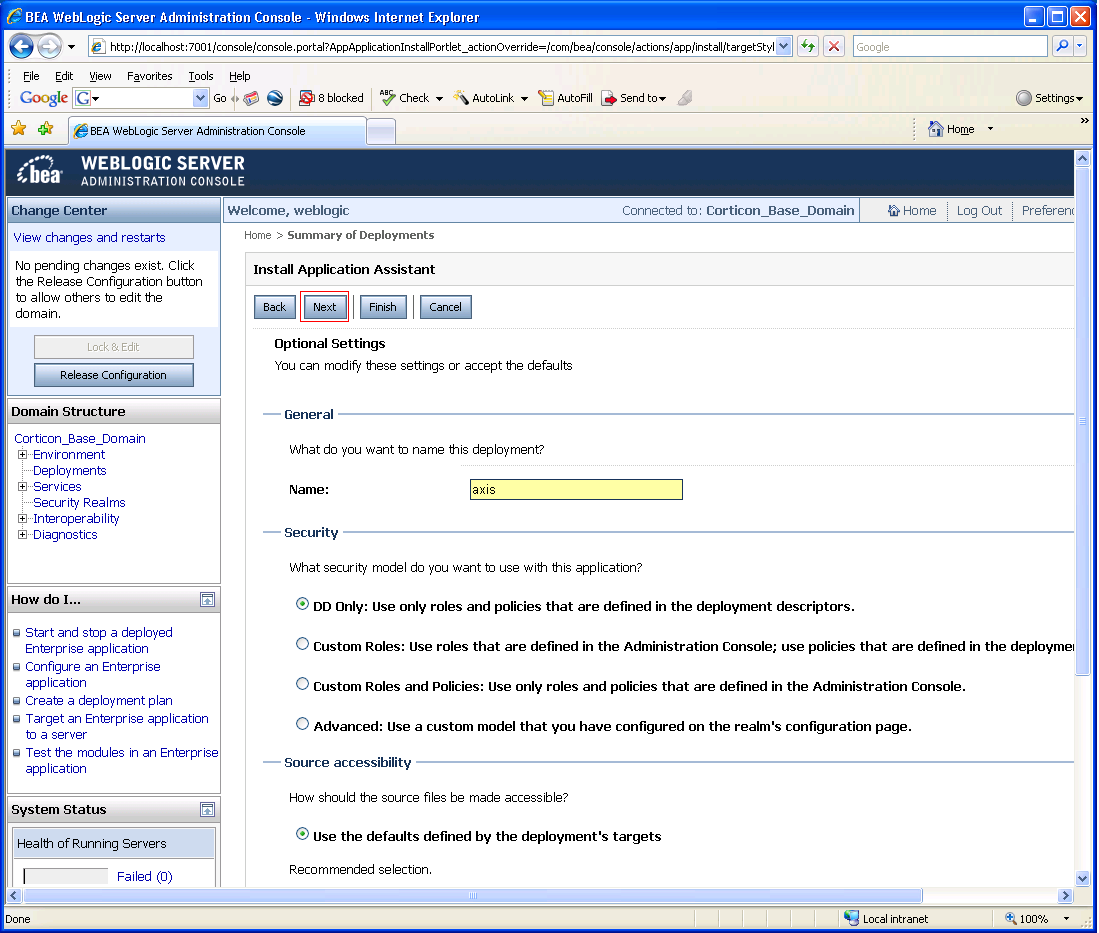Viewport: 1099px width, 933px height.
Task: Open the Deployments tree link
Action: [x=69, y=470]
